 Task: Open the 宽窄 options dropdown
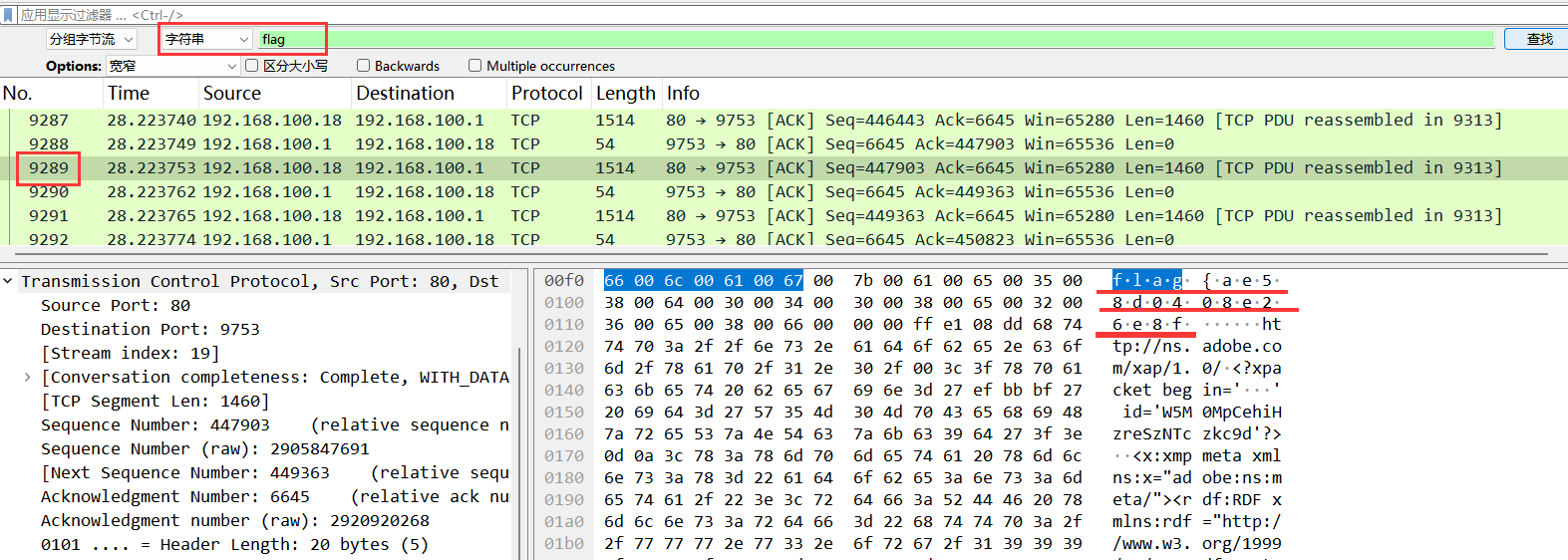[x=173, y=66]
